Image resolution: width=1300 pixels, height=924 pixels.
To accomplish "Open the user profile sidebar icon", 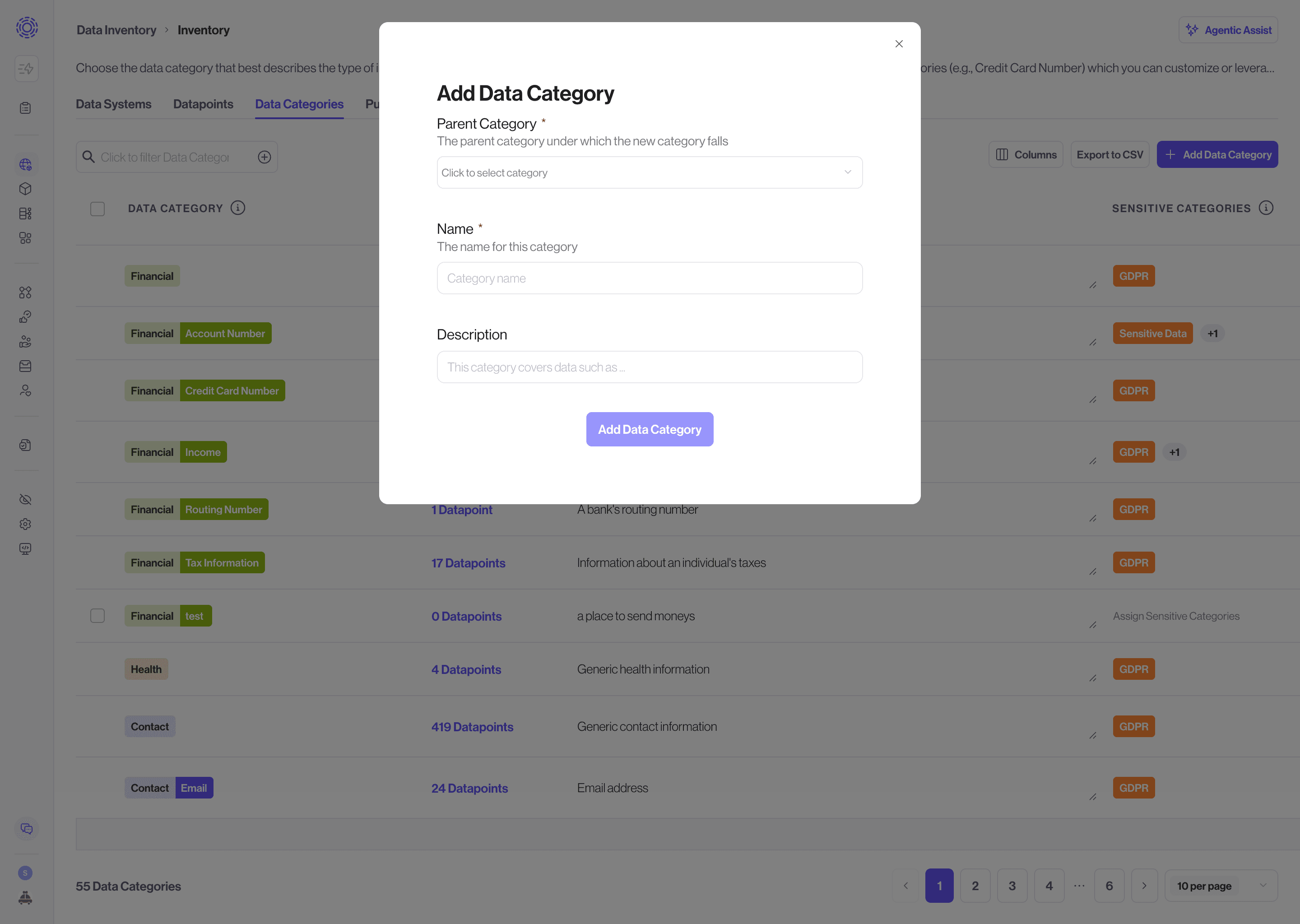I will (x=26, y=390).
